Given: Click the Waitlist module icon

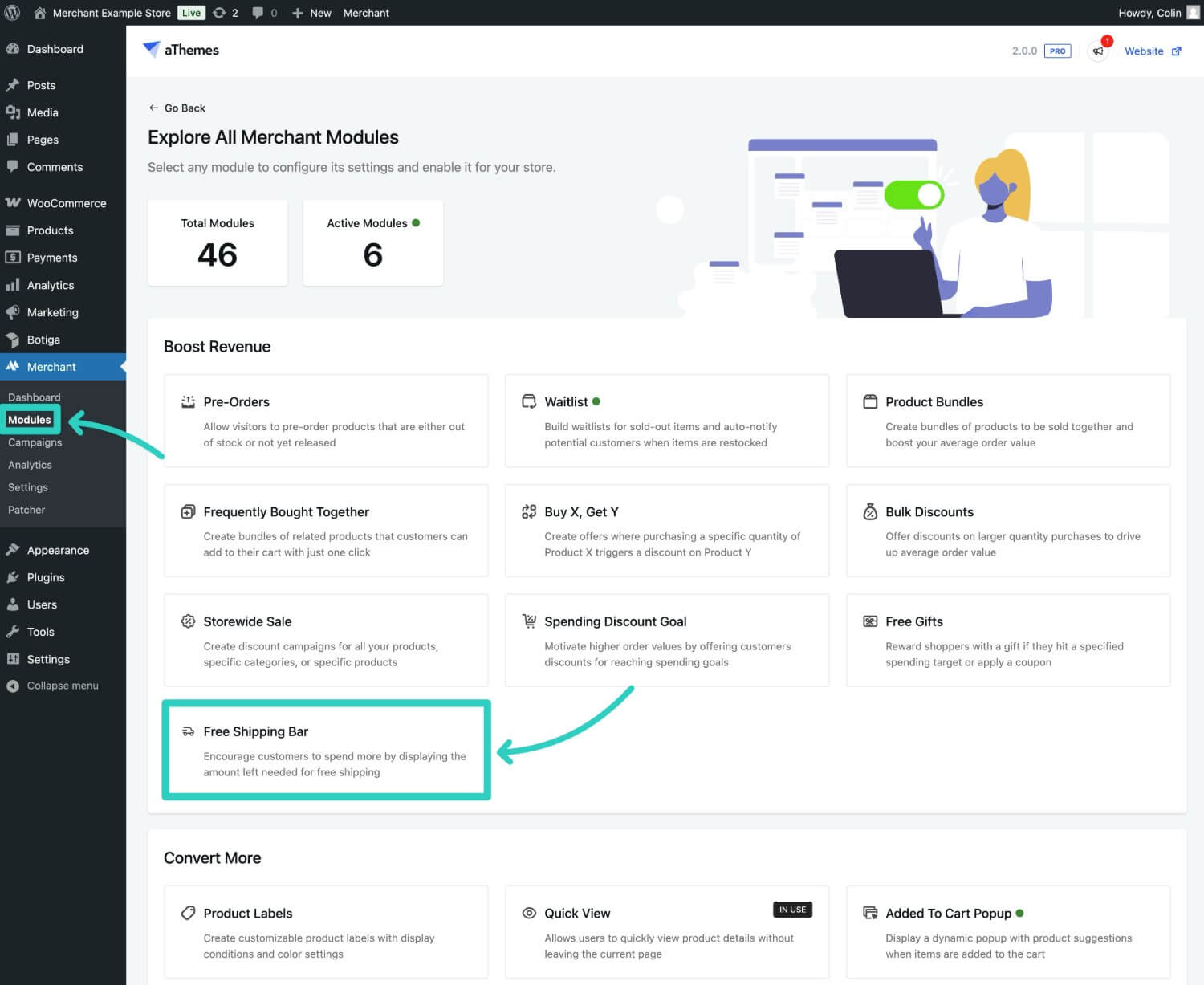Looking at the screenshot, I should pos(529,401).
